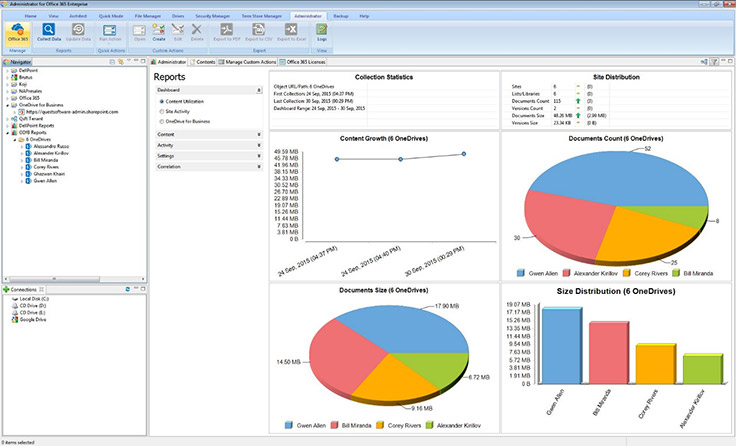The width and height of the screenshot is (736, 446).
Task: Click the Collect Data magnifier icon
Action: pos(49,30)
